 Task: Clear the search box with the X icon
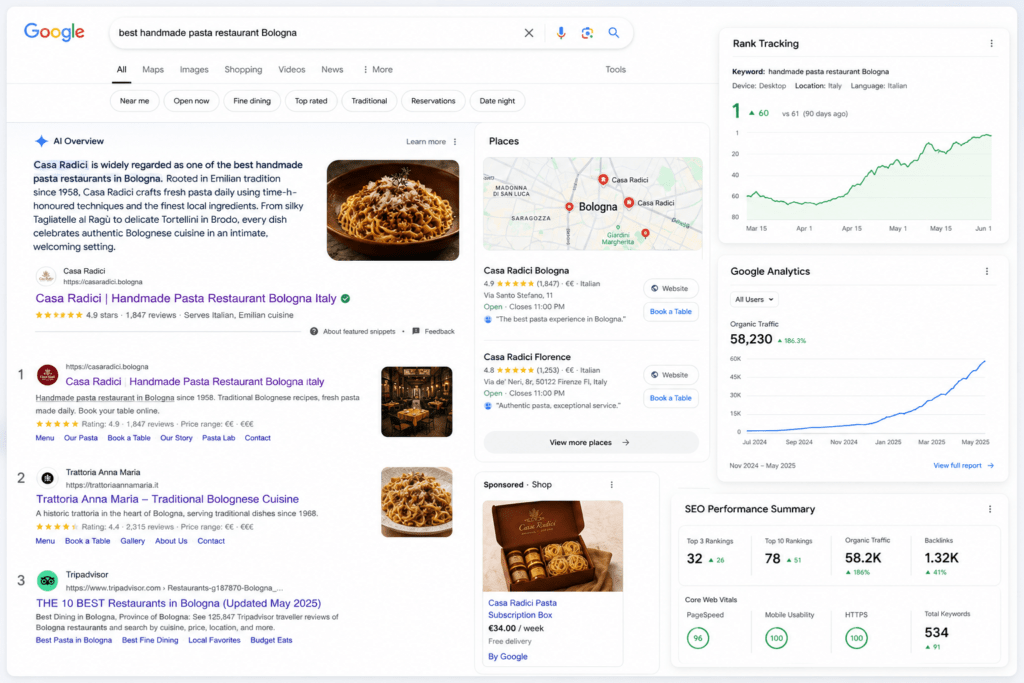[529, 33]
